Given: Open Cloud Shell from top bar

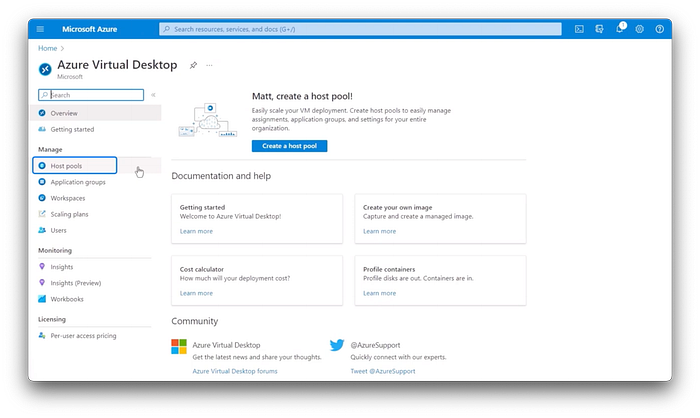Looking at the screenshot, I should (x=579, y=29).
